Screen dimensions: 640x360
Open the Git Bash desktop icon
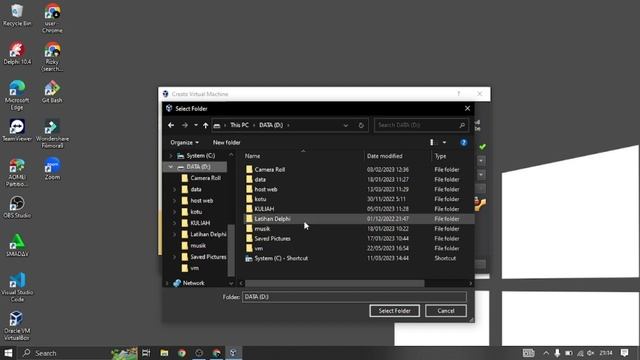pos(52,91)
